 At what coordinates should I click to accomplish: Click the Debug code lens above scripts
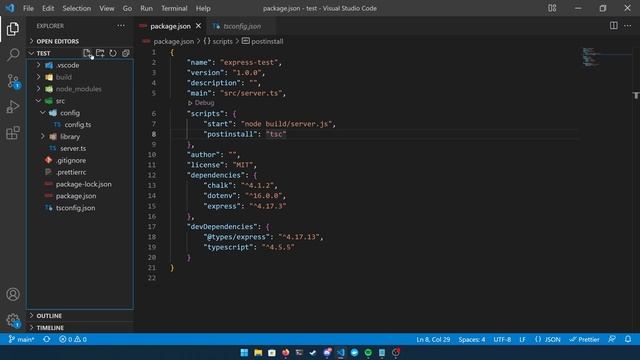(201, 103)
